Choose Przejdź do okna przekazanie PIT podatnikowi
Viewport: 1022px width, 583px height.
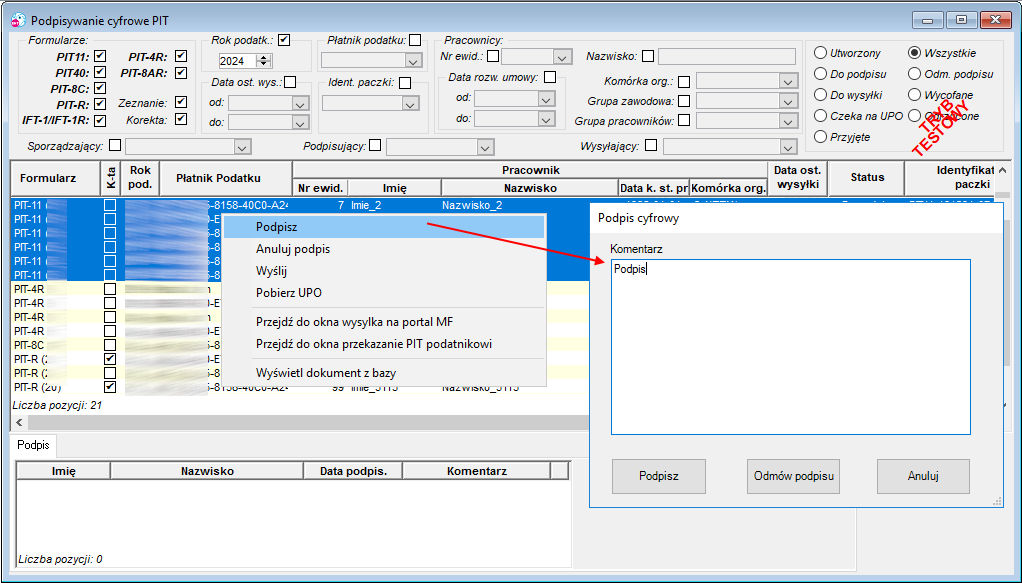coord(383,344)
